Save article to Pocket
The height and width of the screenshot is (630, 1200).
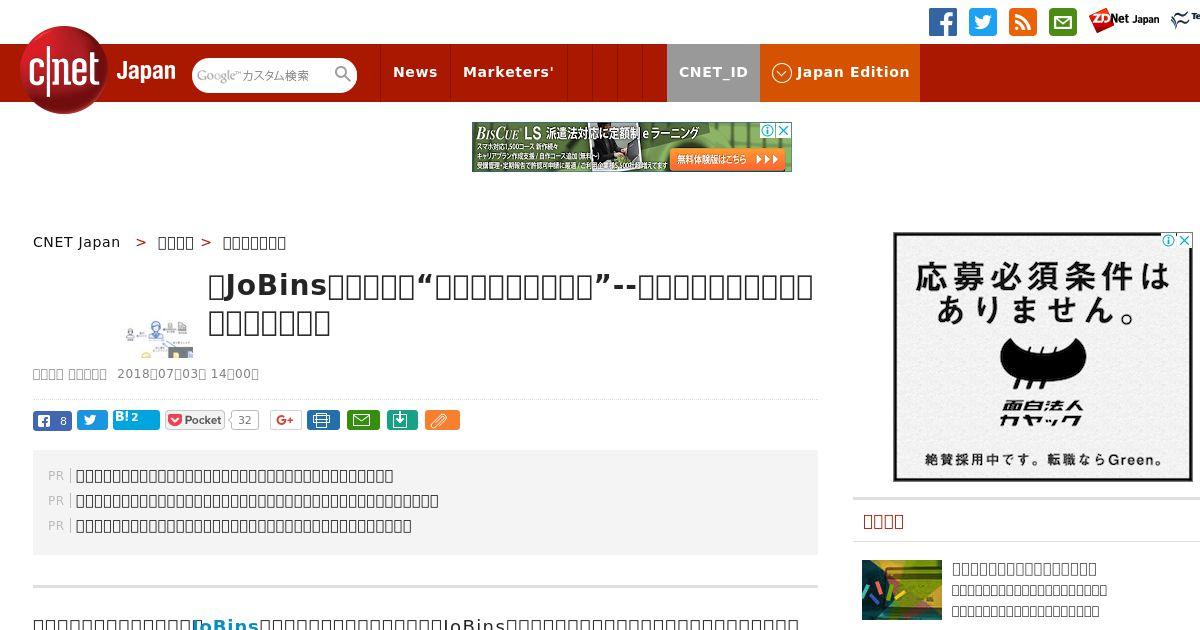point(195,420)
